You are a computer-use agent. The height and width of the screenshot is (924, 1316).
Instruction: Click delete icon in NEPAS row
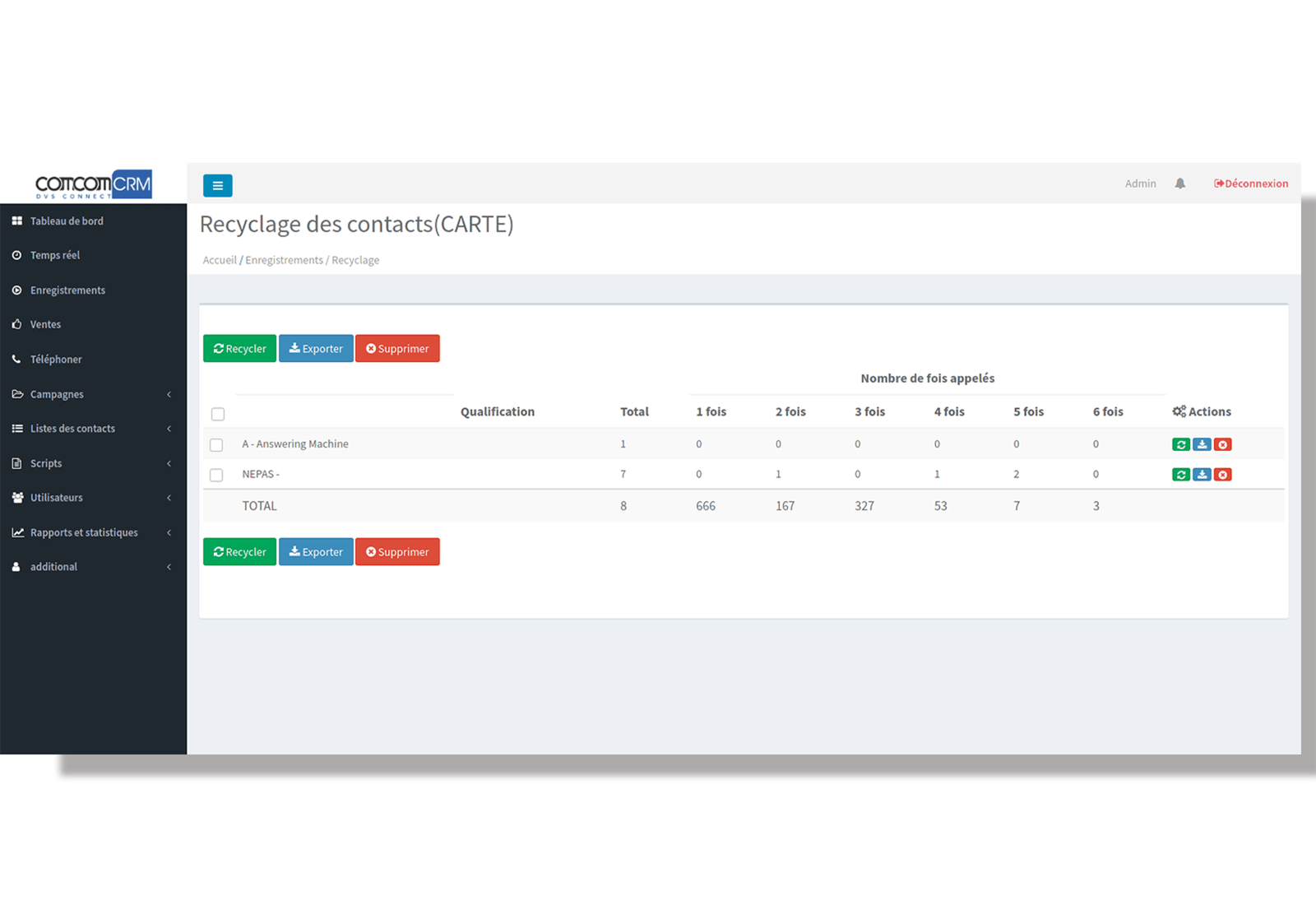point(1223,475)
